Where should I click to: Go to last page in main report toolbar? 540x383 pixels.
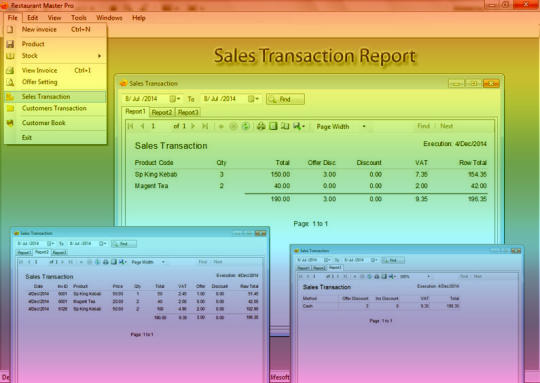205,126
